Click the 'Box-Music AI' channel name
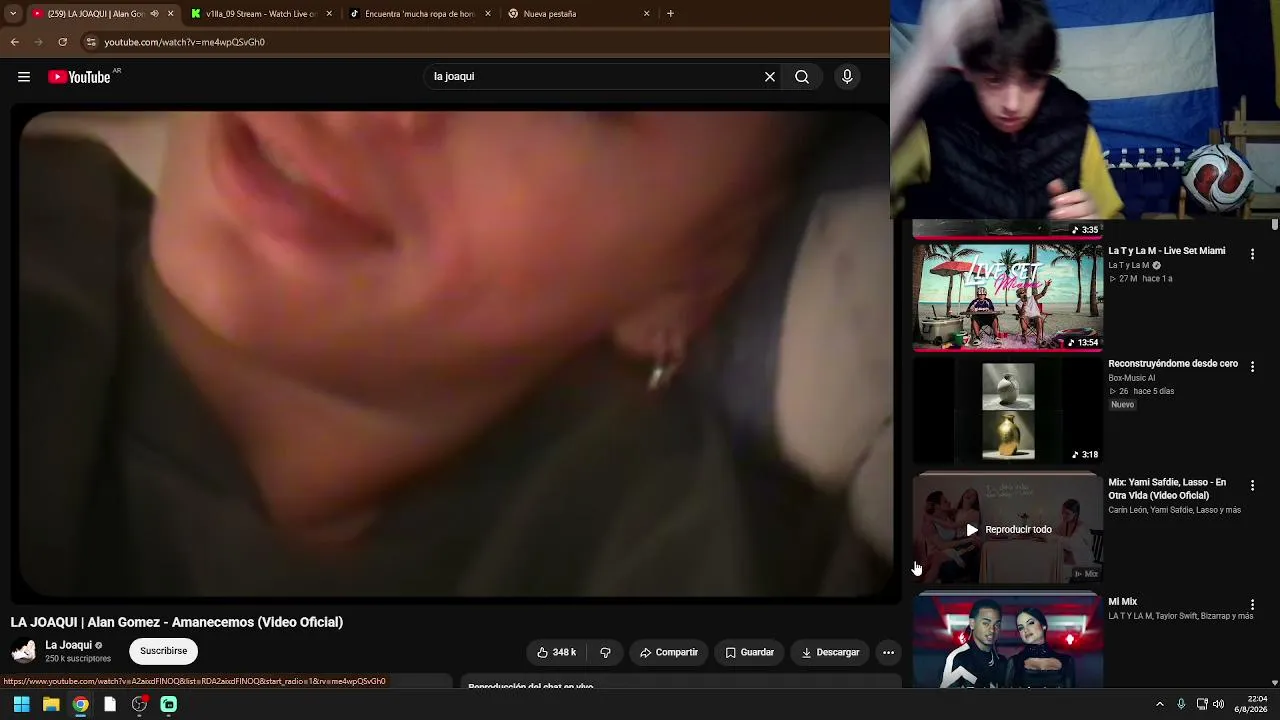 coord(1131,378)
